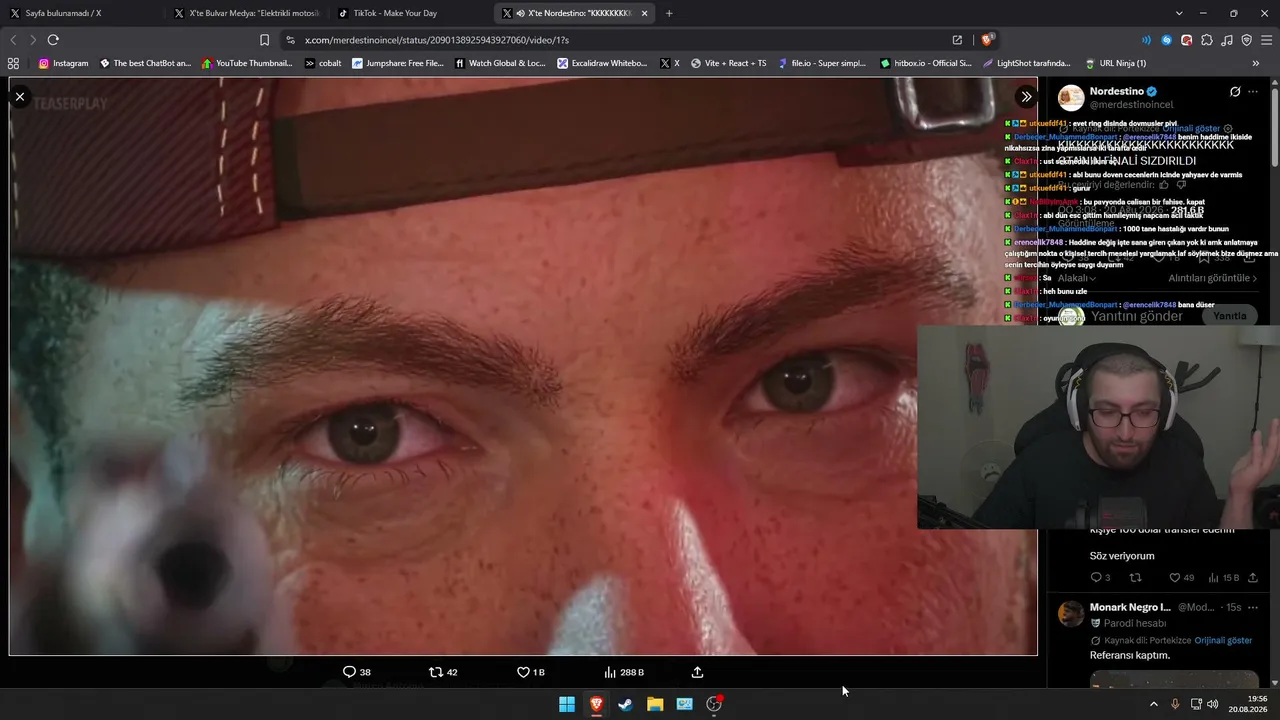This screenshot has width=1280, height=720.
Task: Open 'Alıntıları görüntüle' quotes link
Action: click(1213, 278)
